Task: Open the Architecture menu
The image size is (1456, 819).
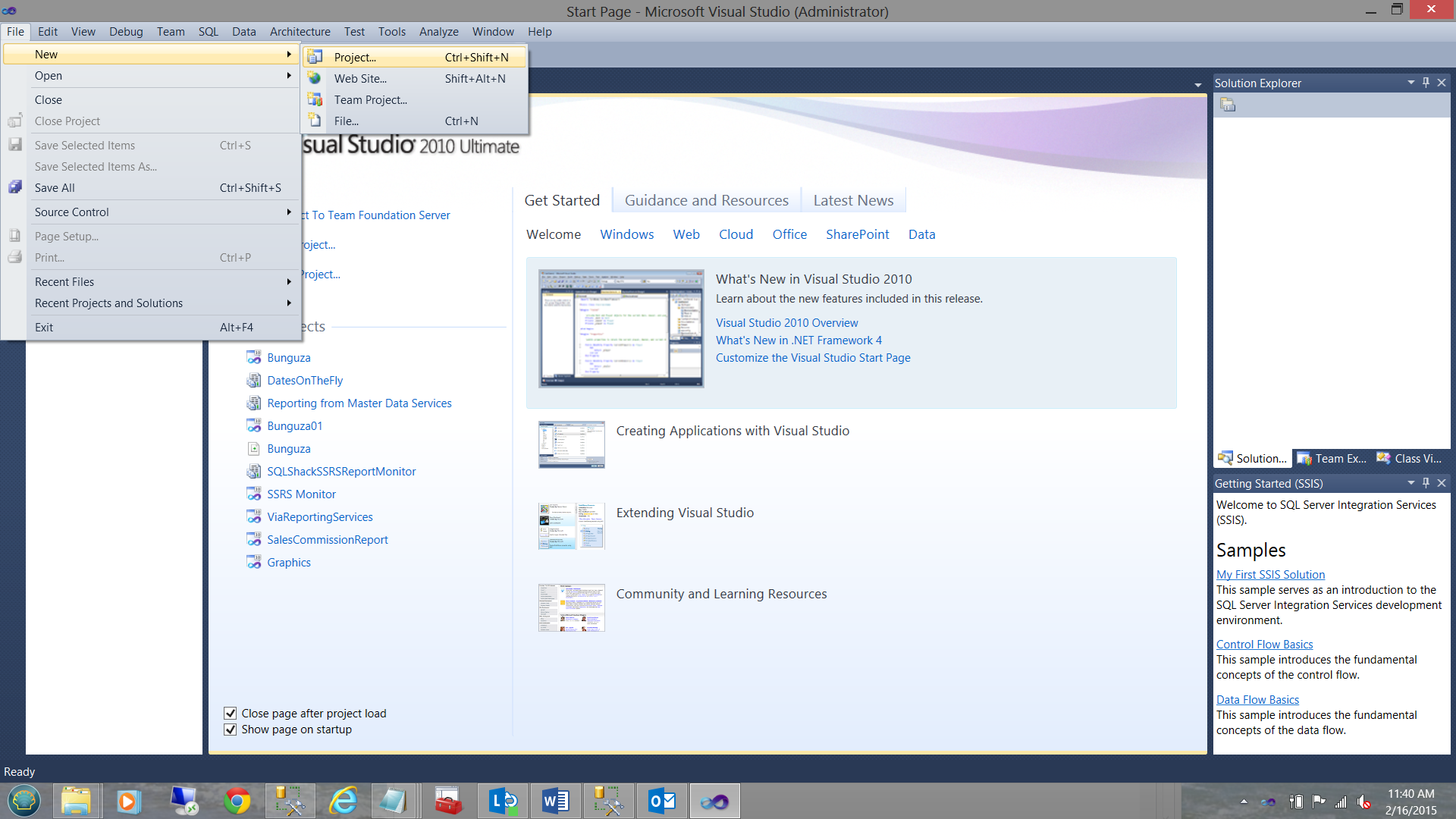Action: coord(300,32)
